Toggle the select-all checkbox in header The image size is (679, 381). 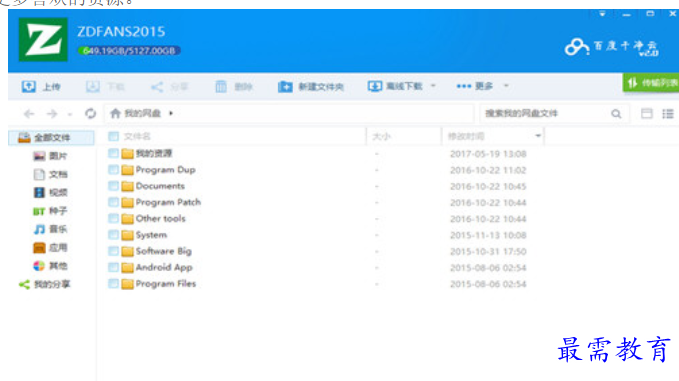(x=113, y=136)
